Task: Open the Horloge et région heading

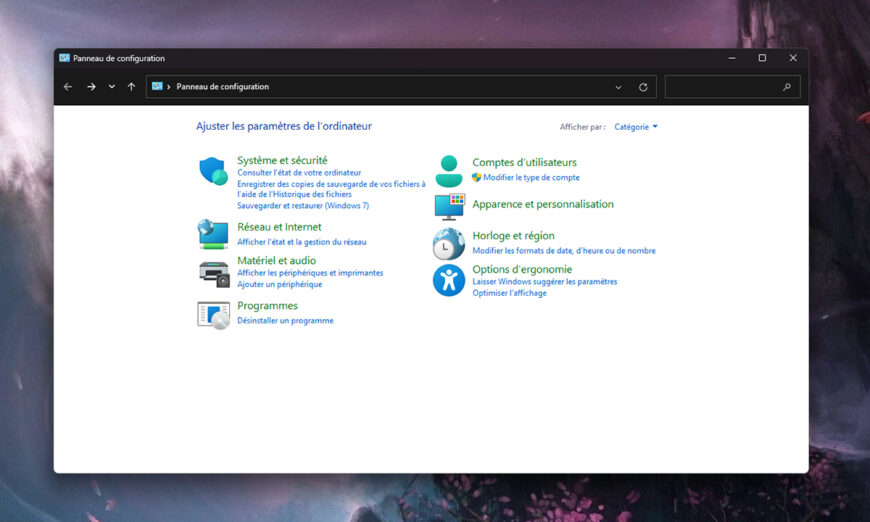Action: (513, 236)
